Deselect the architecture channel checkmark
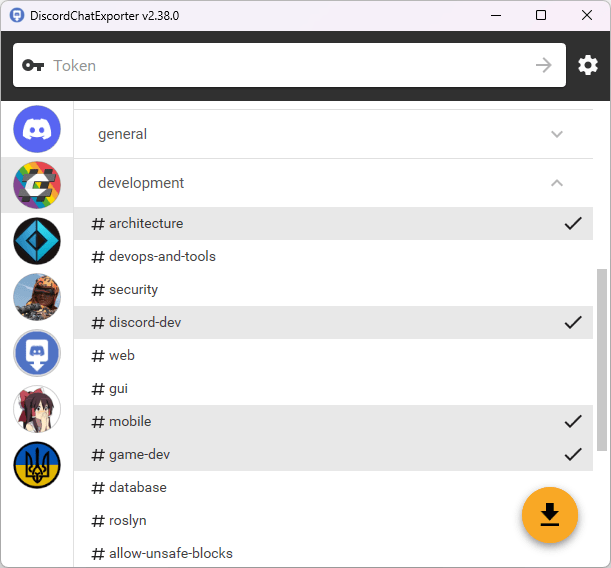Image resolution: width=611 pixels, height=568 pixels. 573,223
